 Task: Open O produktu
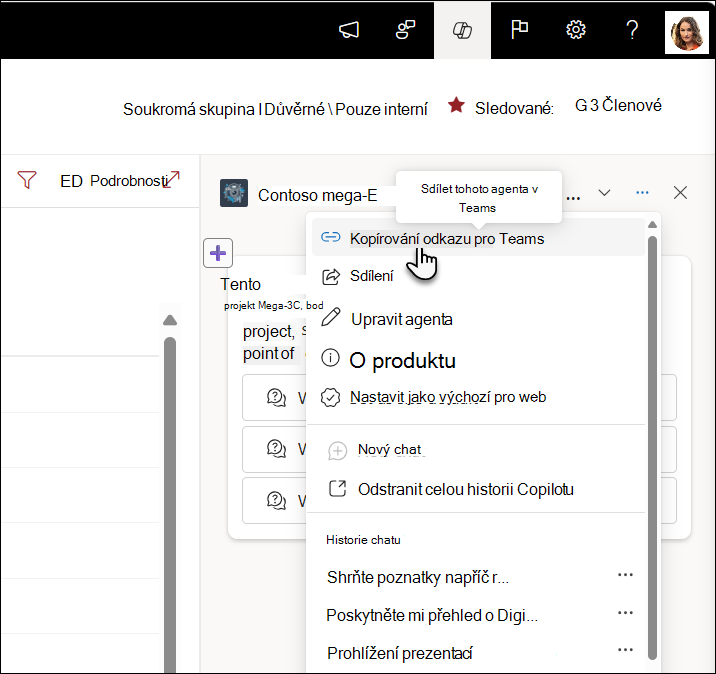(x=478, y=360)
